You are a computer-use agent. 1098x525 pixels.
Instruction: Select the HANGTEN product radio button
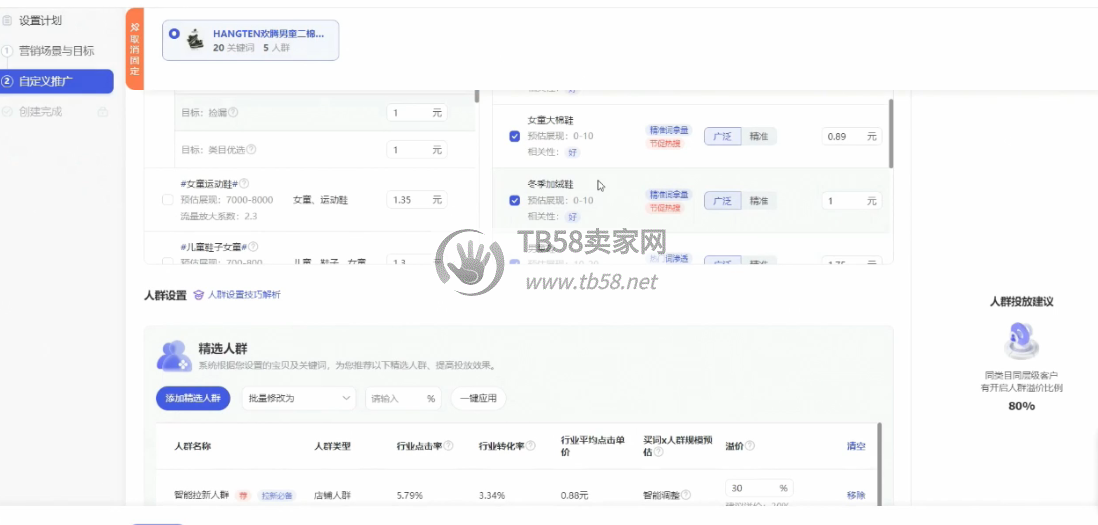pos(175,34)
